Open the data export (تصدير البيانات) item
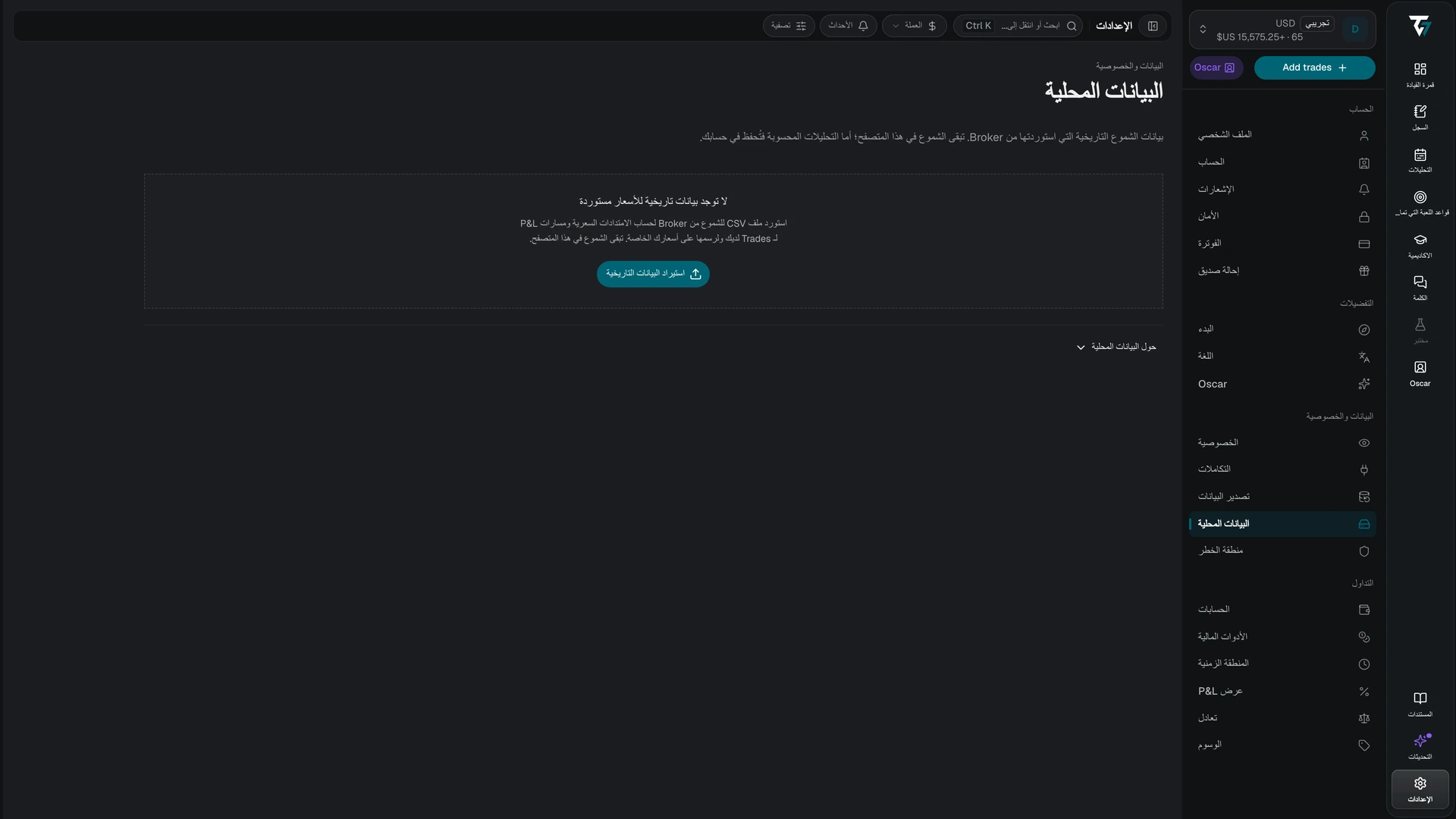This screenshot has width=1456, height=819. [1282, 497]
